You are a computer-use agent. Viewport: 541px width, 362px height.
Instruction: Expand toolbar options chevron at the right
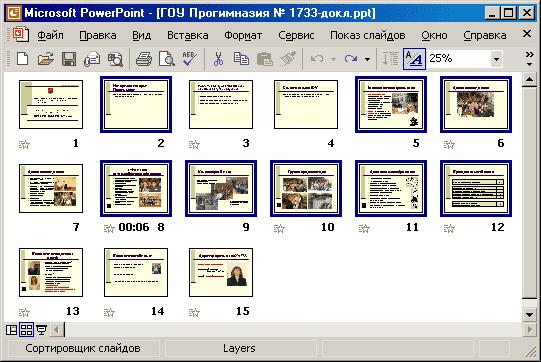tap(529, 59)
